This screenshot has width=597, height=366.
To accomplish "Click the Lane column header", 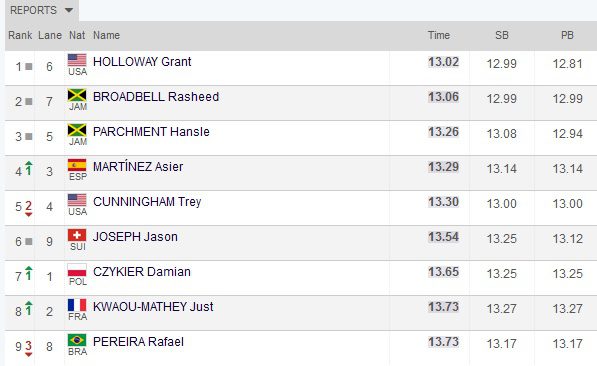I will (x=50, y=35).
